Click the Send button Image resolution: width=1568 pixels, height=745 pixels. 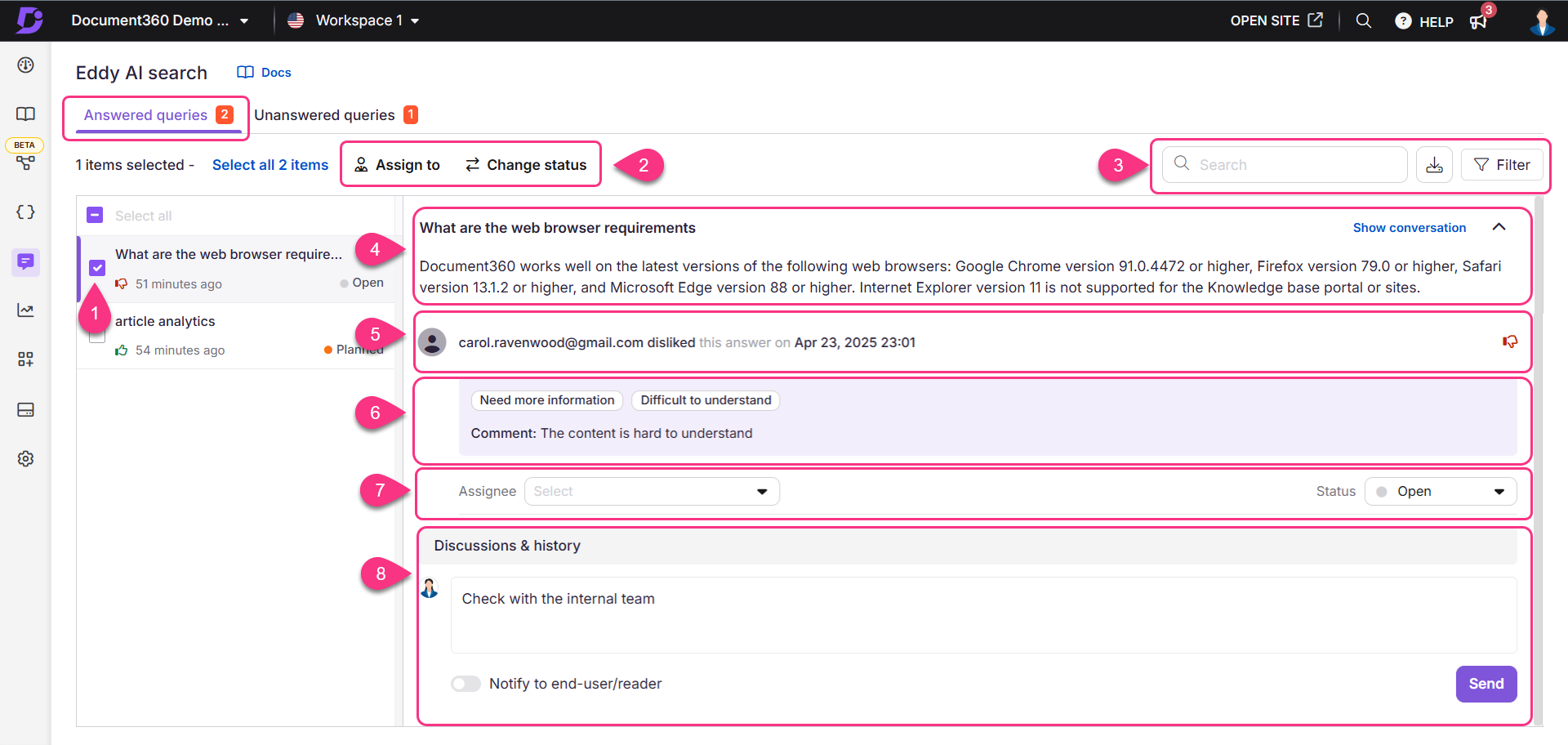[x=1486, y=684]
